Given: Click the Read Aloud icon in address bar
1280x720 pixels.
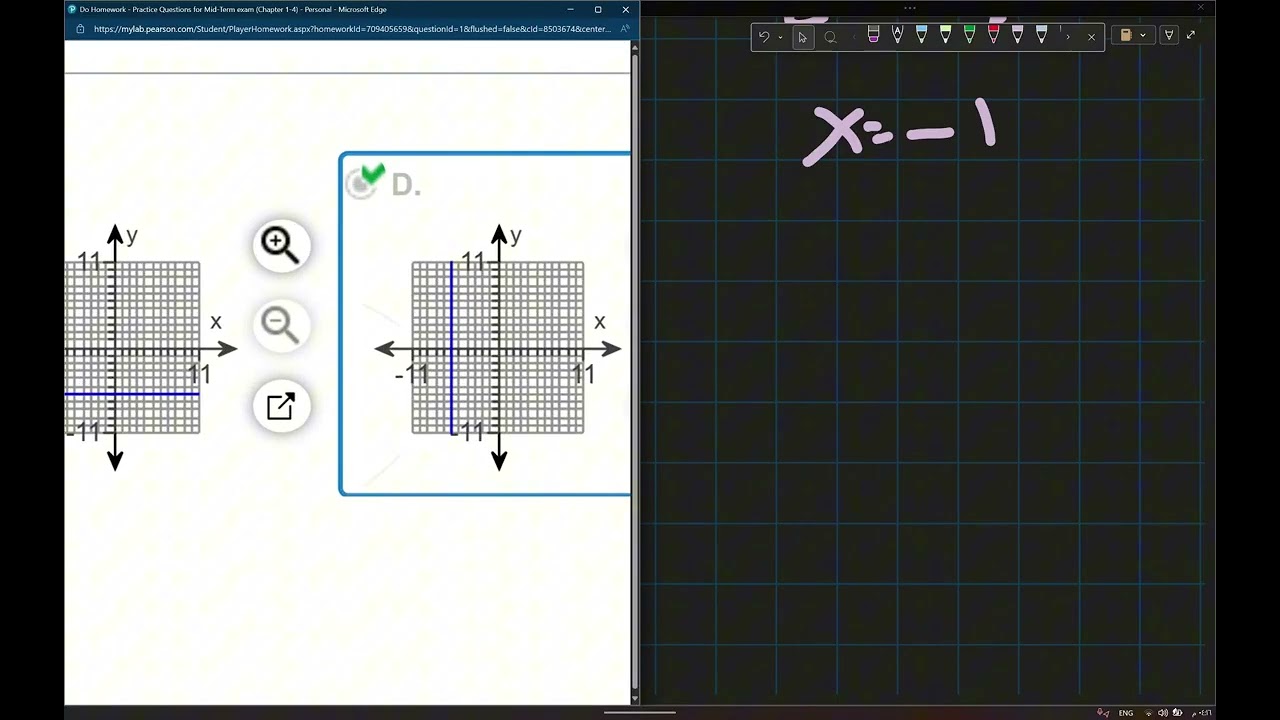Looking at the screenshot, I should click(x=625, y=29).
